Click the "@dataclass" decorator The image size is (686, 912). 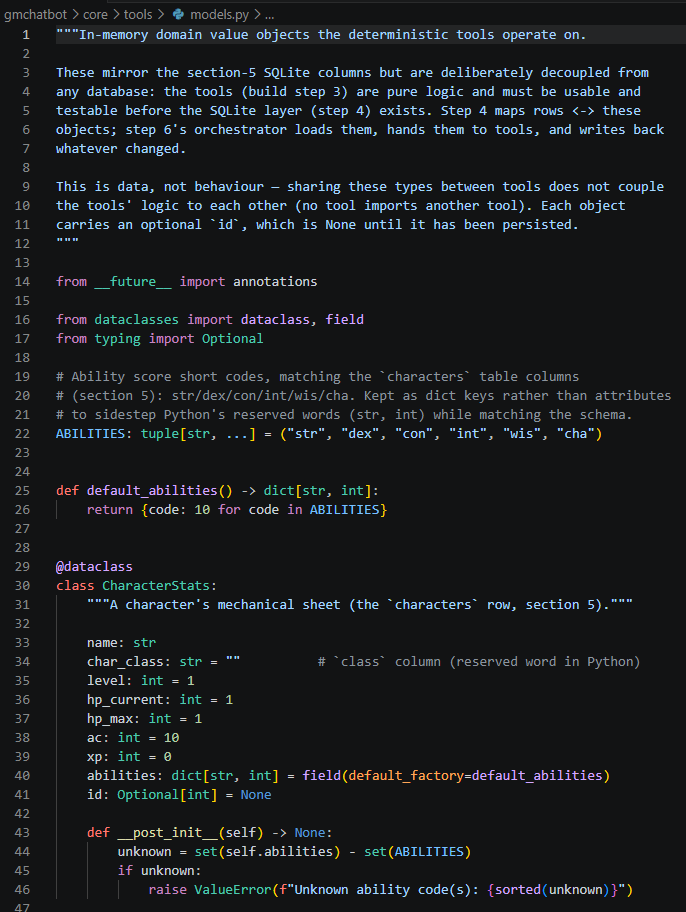click(x=94, y=567)
